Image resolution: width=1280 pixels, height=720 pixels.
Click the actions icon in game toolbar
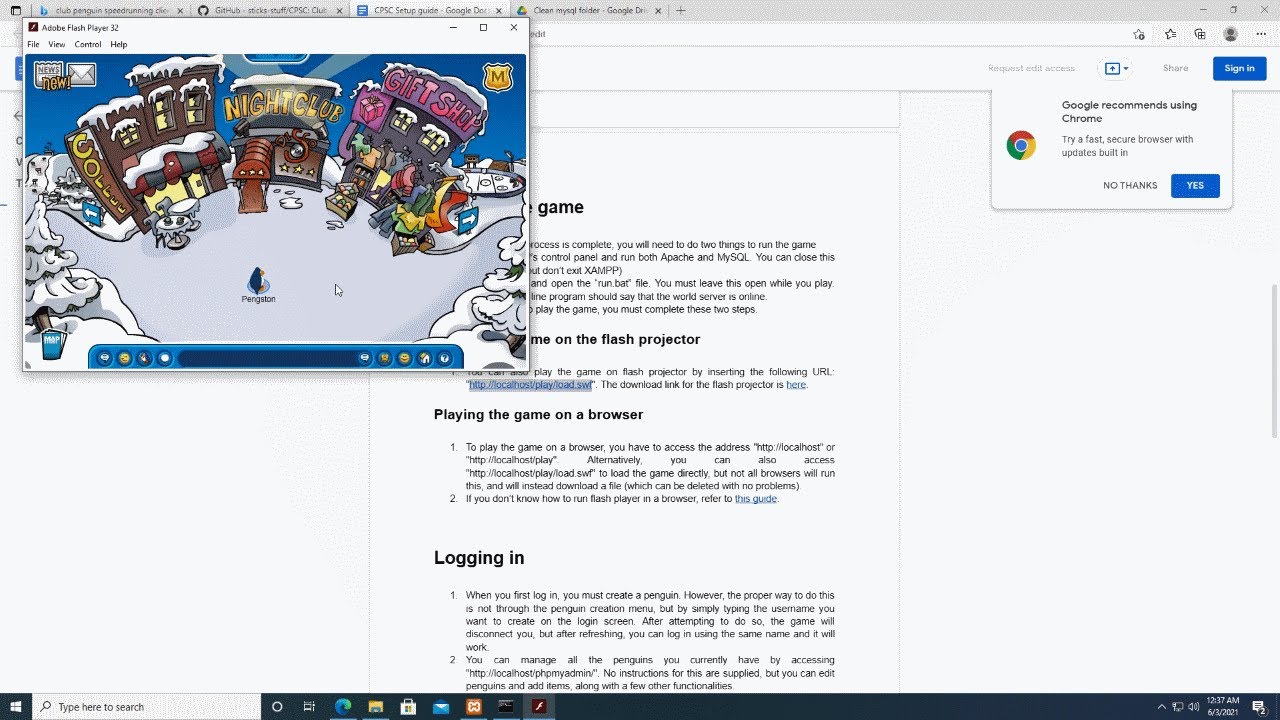click(145, 358)
